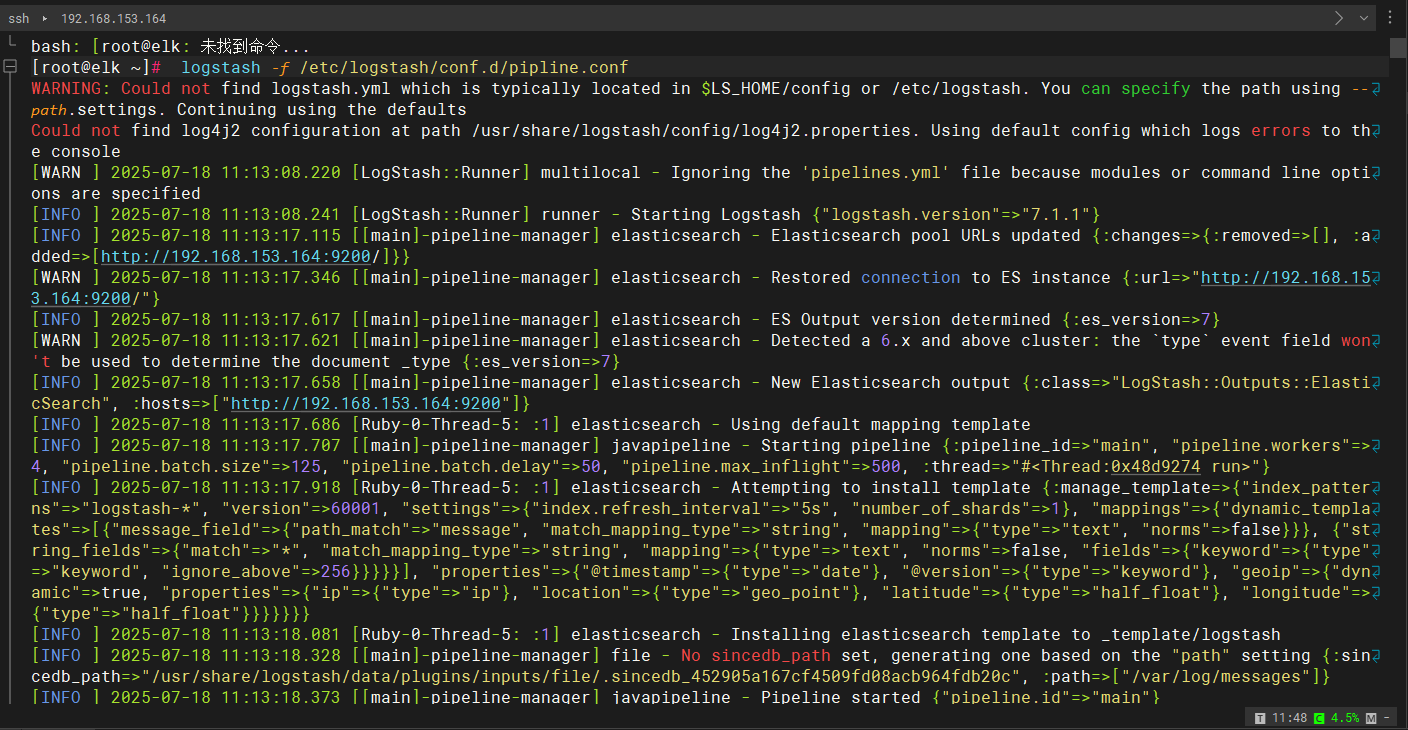Click the 'M' memory icon in status bar

[x=1371, y=718]
